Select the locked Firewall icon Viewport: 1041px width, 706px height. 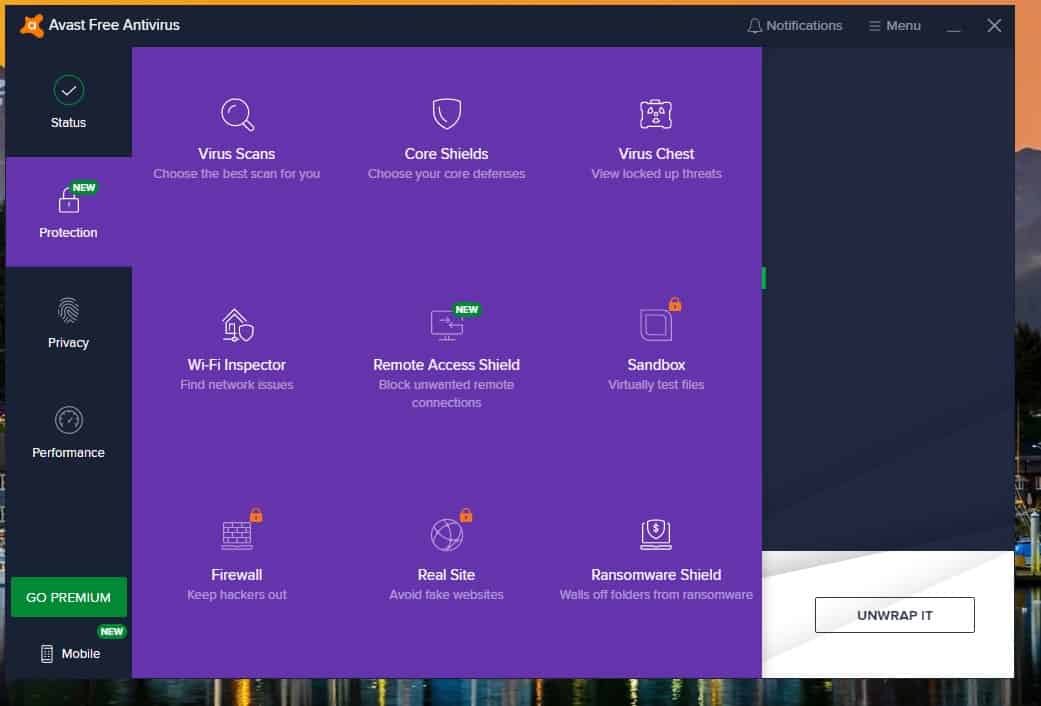237,535
